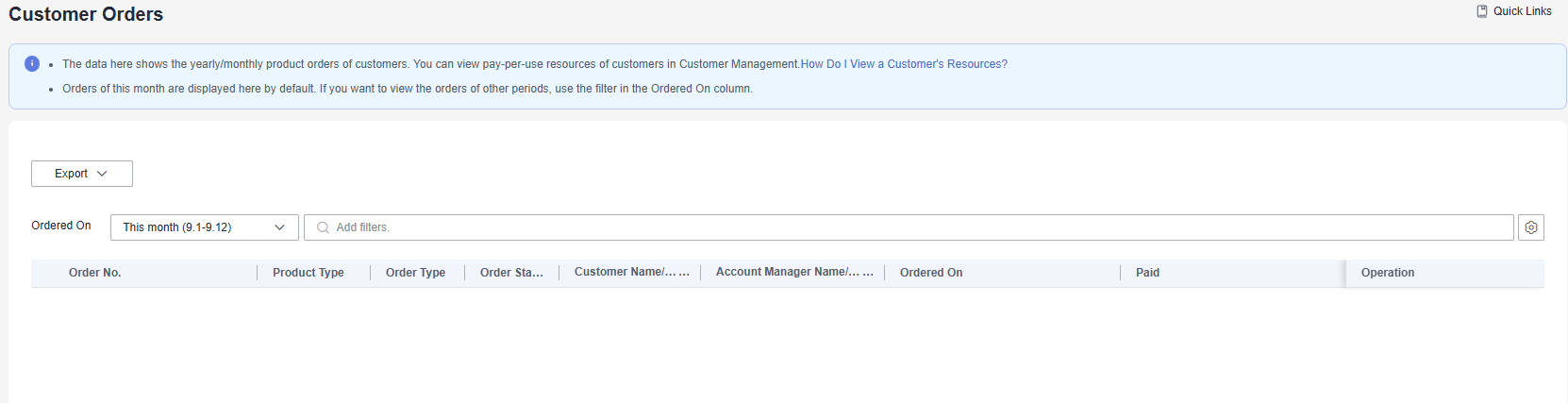Click the magnifier search icon in filter bar
The width and height of the screenshot is (1568, 403).
click(x=323, y=227)
